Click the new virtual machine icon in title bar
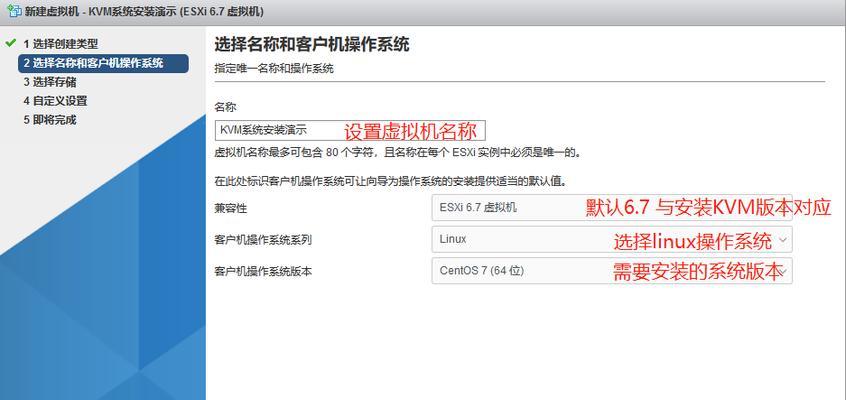Image resolution: width=846 pixels, height=400 pixels. [14, 11]
